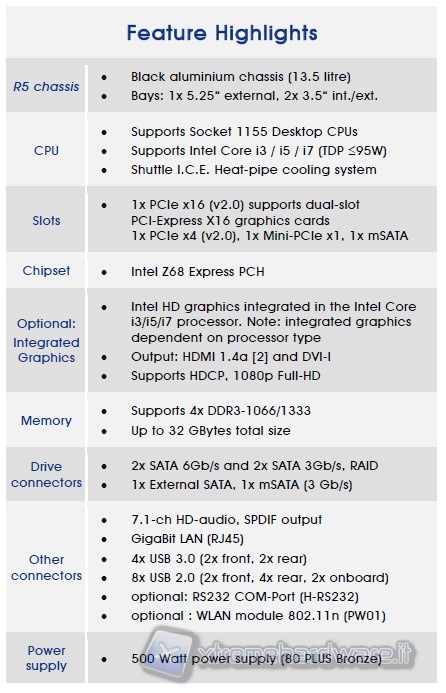Click the xtremehardware.it watermark logo icon
This screenshot has height=693, width=446.
170,655
